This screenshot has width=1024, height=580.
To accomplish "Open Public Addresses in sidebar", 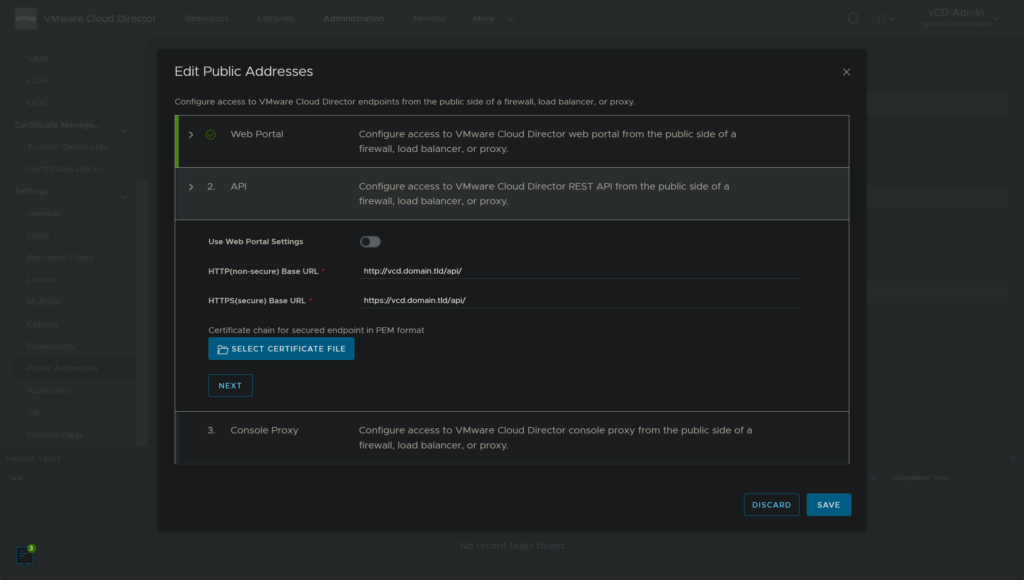I will 62,368.
